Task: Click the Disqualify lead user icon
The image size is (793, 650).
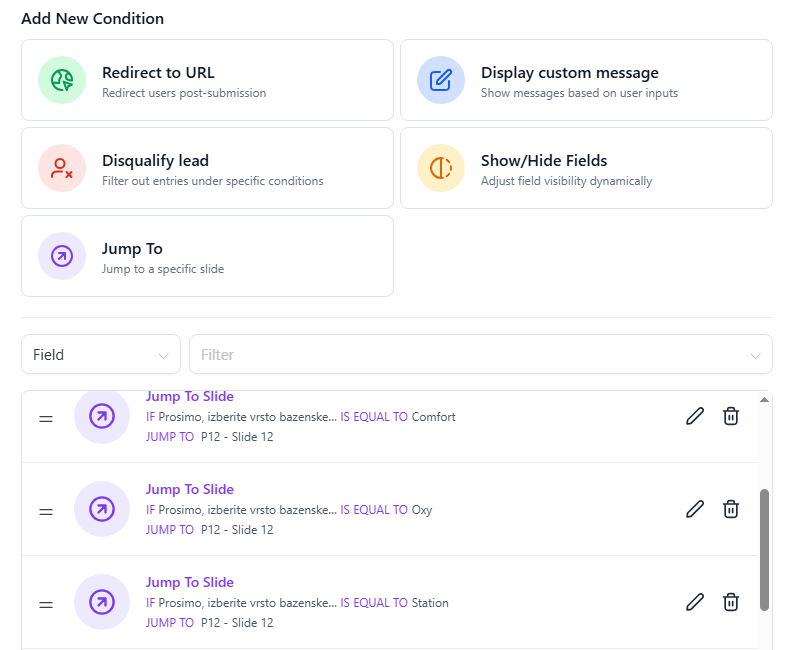Action: tap(62, 168)
